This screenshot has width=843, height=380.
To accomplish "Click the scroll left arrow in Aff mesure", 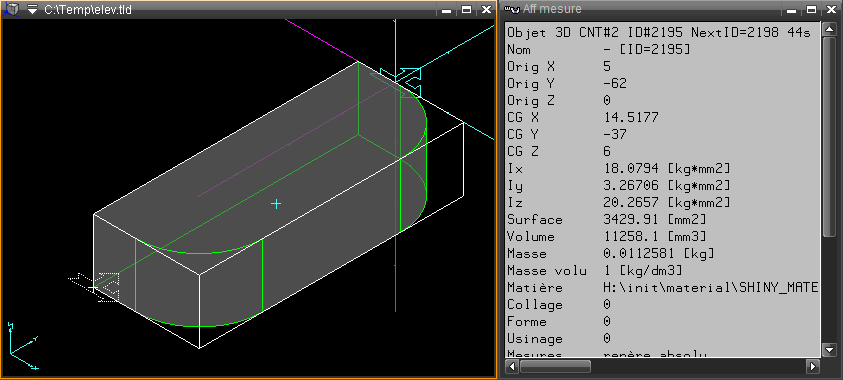I will pos(512,367).
